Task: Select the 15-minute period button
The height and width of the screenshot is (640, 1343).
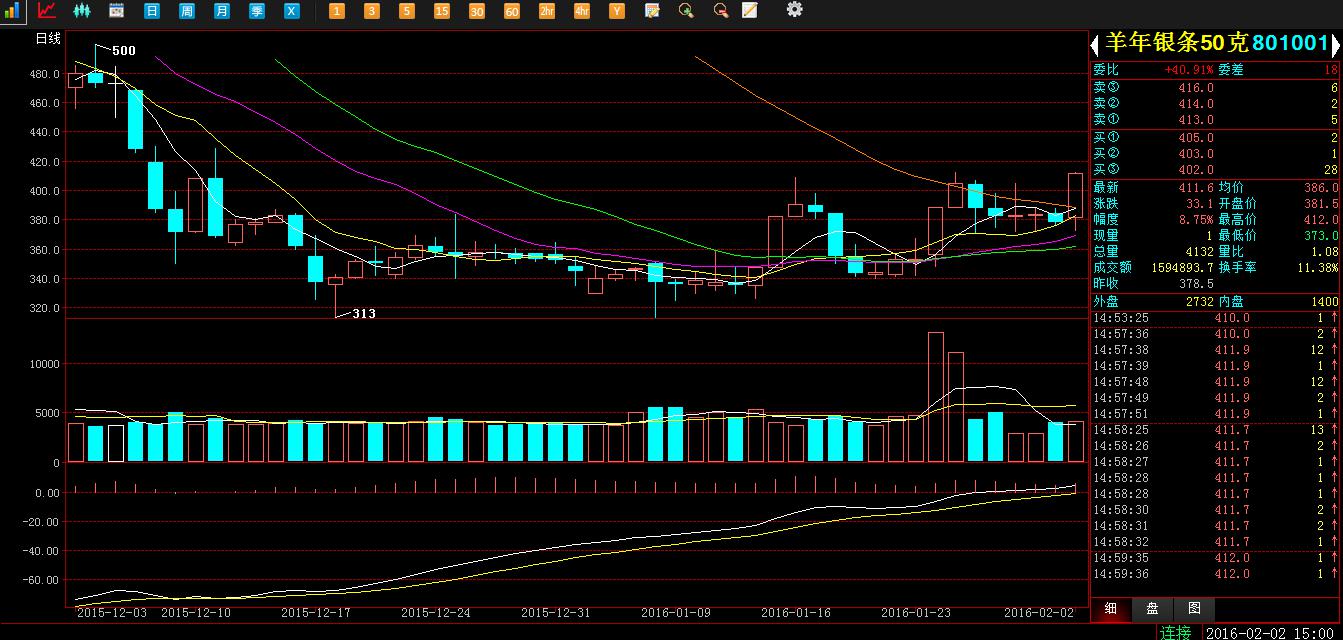Action: 442,10
